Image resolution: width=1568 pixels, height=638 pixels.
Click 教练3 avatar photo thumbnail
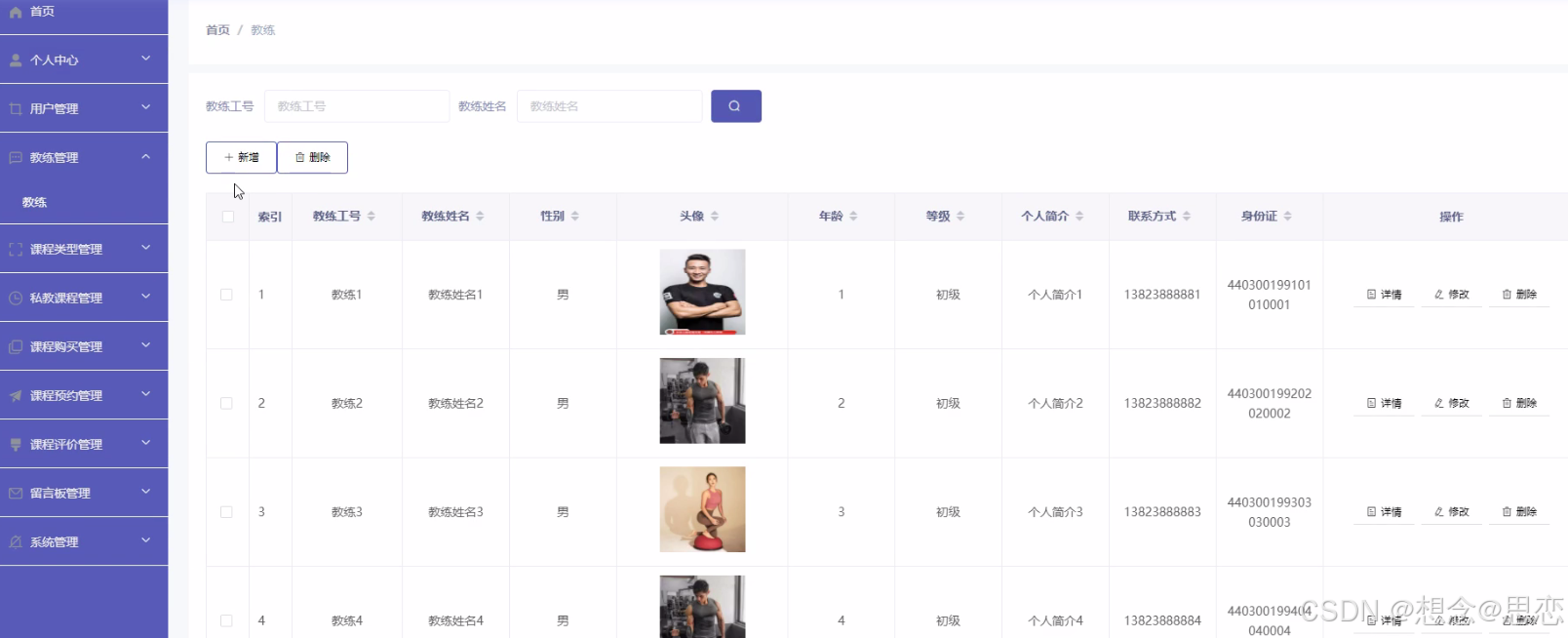point(702,509)
